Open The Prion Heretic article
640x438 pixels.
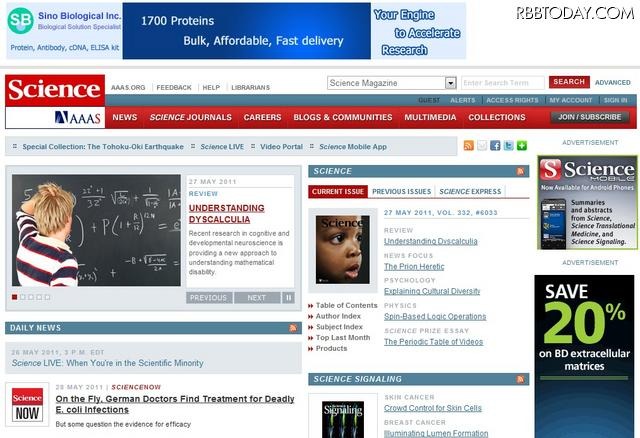click(x=414, y=267)
